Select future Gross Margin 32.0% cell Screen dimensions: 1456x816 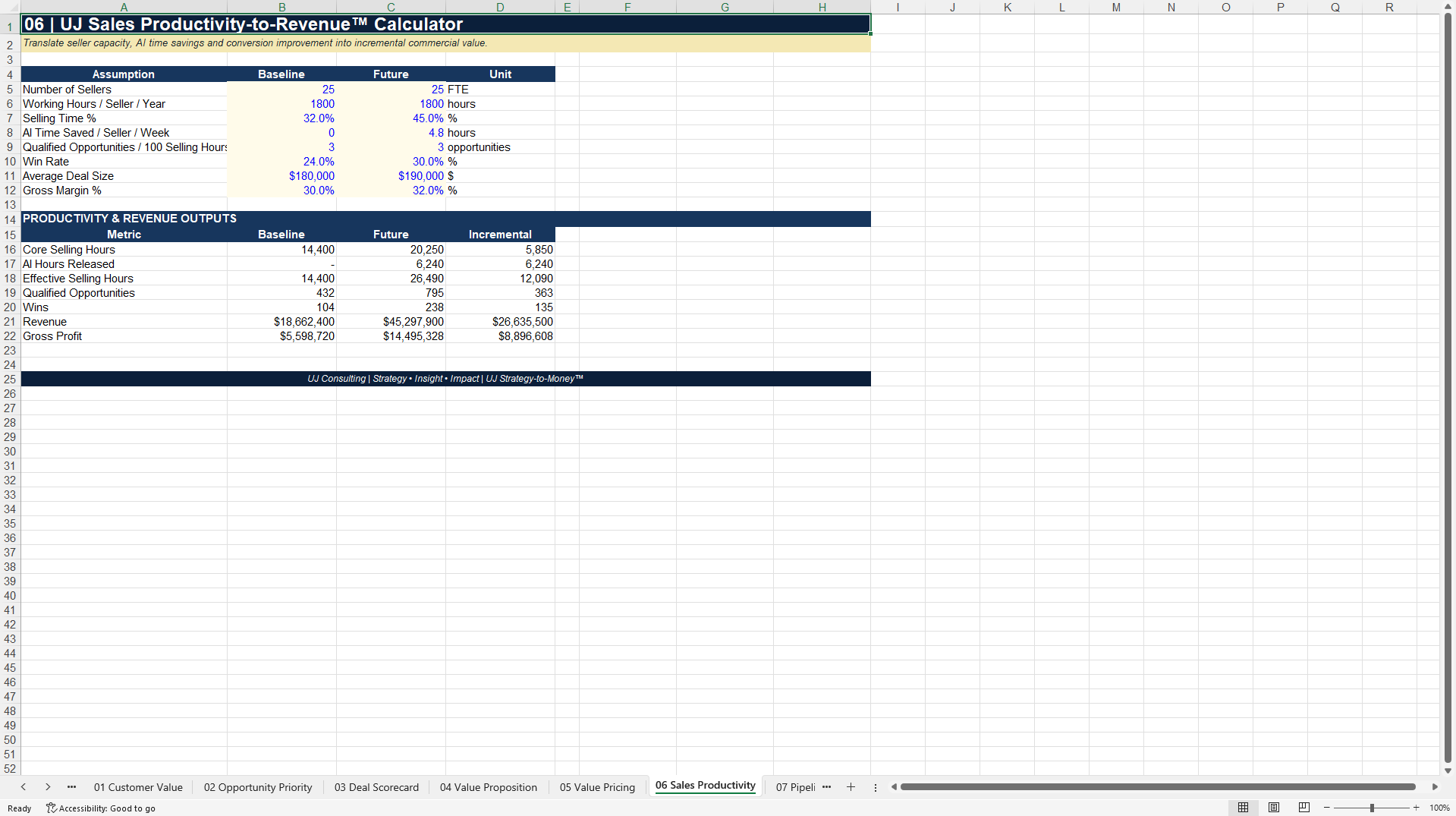tap(391, 191)
